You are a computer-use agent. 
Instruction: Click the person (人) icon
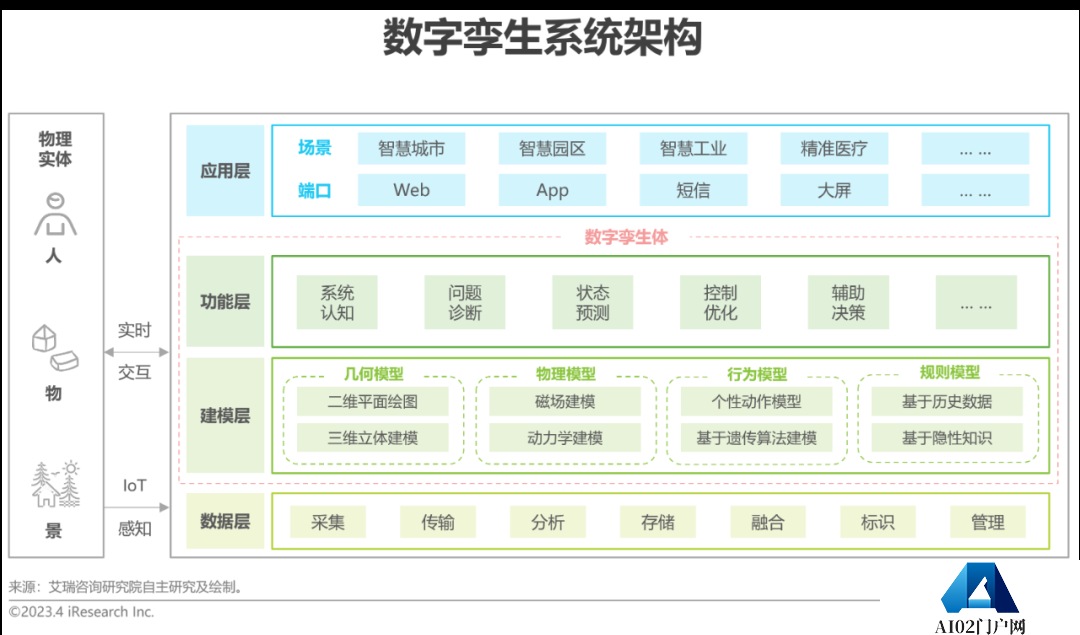coord(55,215)
